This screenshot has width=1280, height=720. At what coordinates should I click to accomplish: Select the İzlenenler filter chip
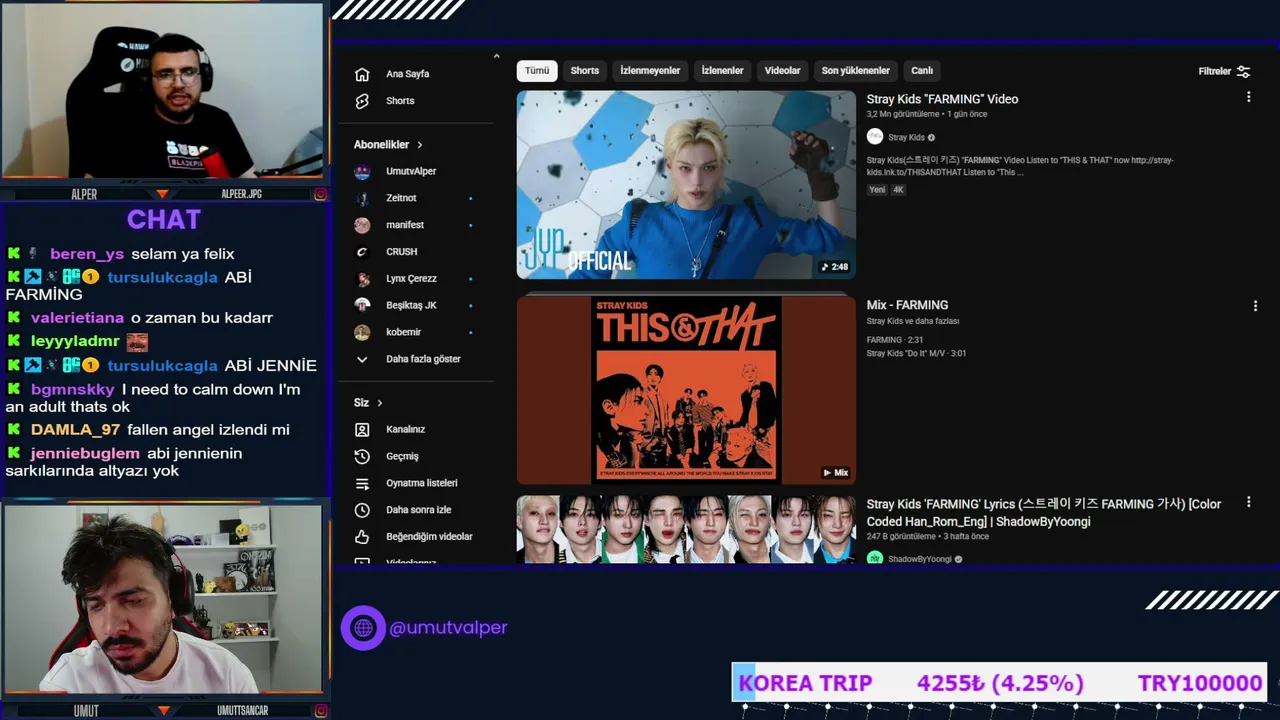pos(722,71)
